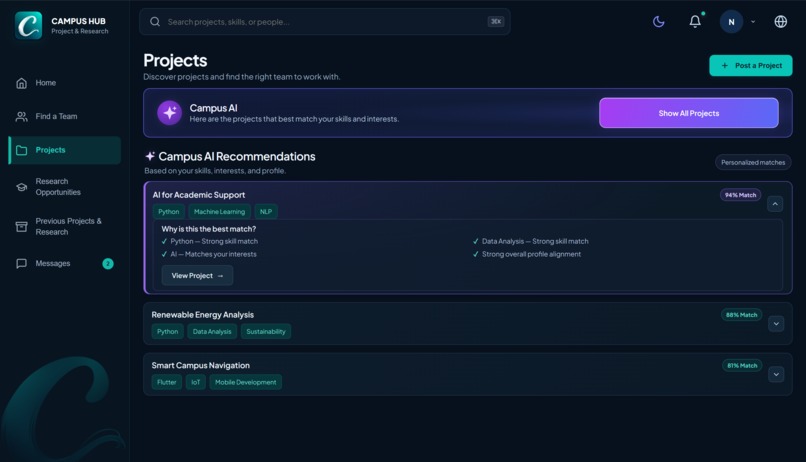Click the Research Opportunities graduation cap icon
This screenshot has width=806, height=462.
click(x=22, y=187)
